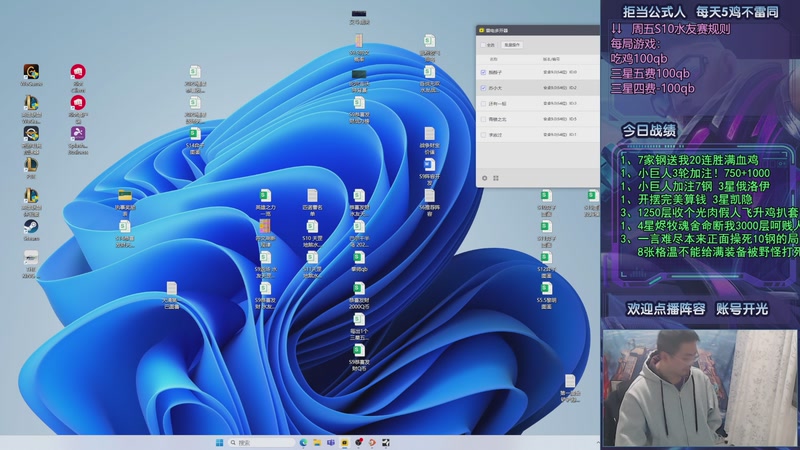Image resolution: width=800 pixels, height=450 pixels.
Task: Open the purple Splashtop Business shortcut
Action: [78, 140]
